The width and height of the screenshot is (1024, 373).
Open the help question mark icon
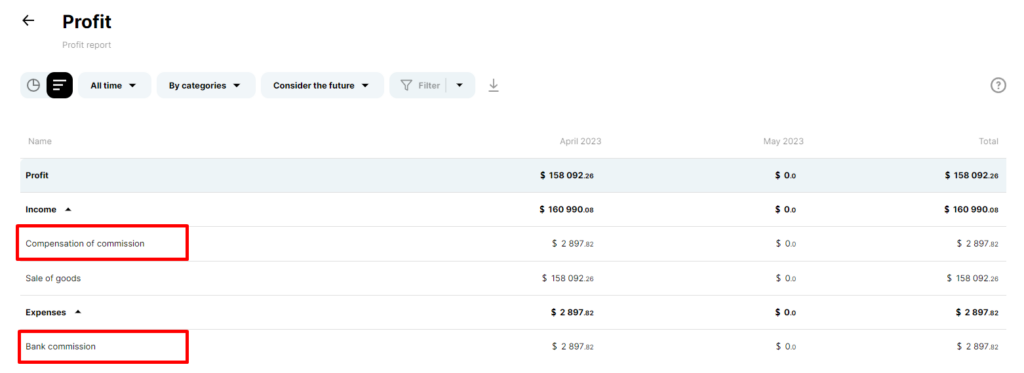coord(998,86)
